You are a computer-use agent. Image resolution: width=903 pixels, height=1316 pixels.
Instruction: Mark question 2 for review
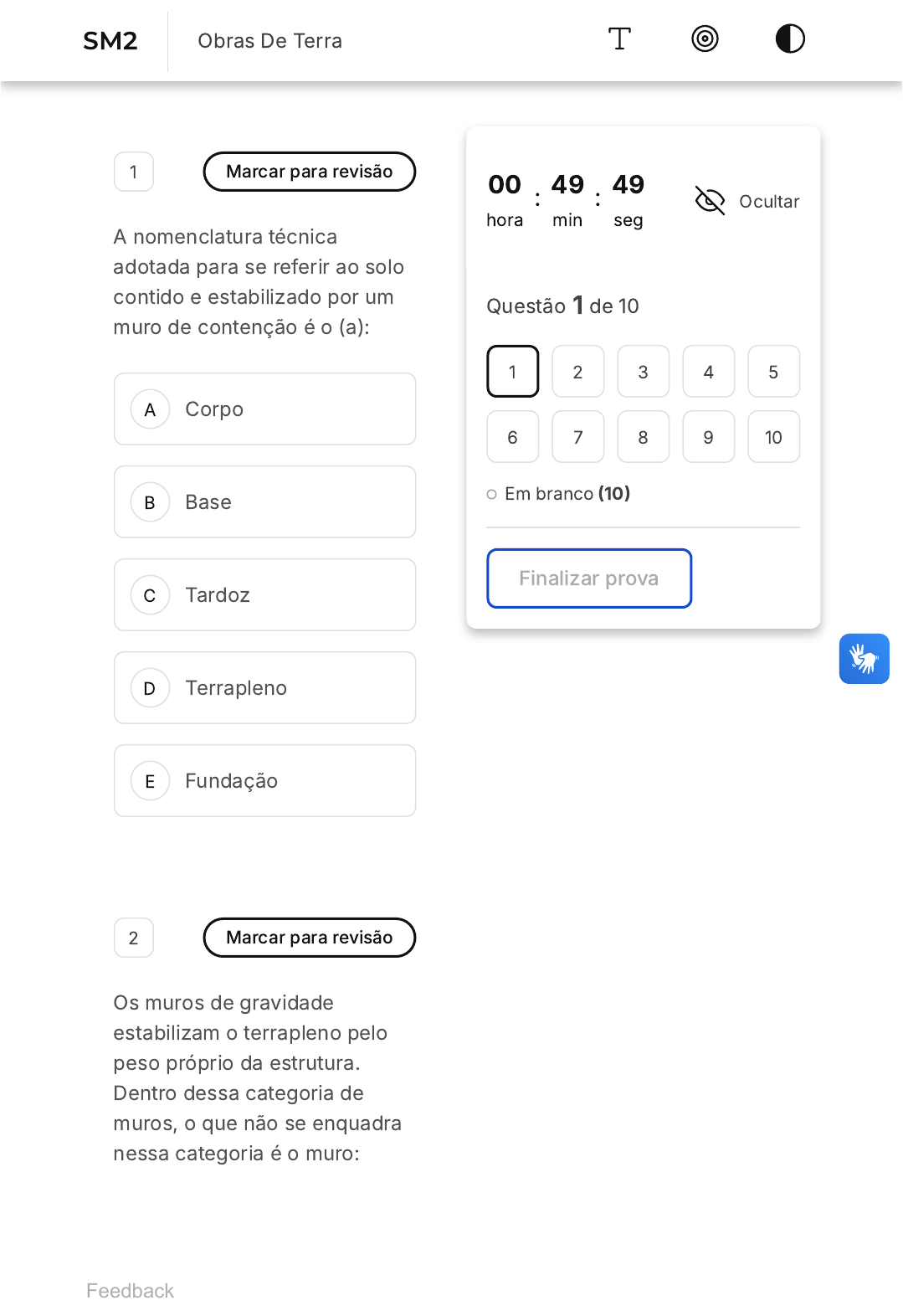click(x=309, y=938)
